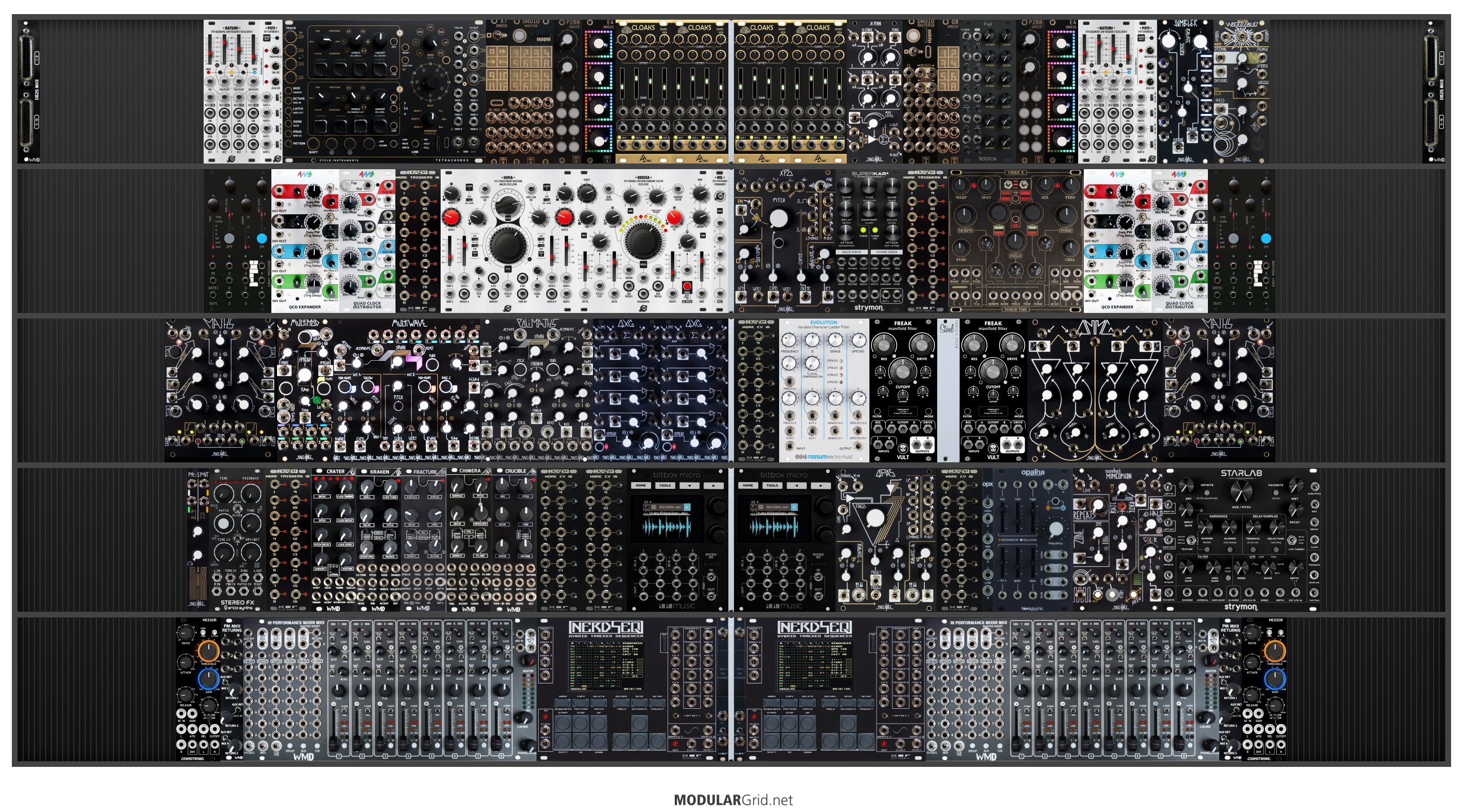Click the Opalha frequency knob
1468x812 pixels.
1056,528
